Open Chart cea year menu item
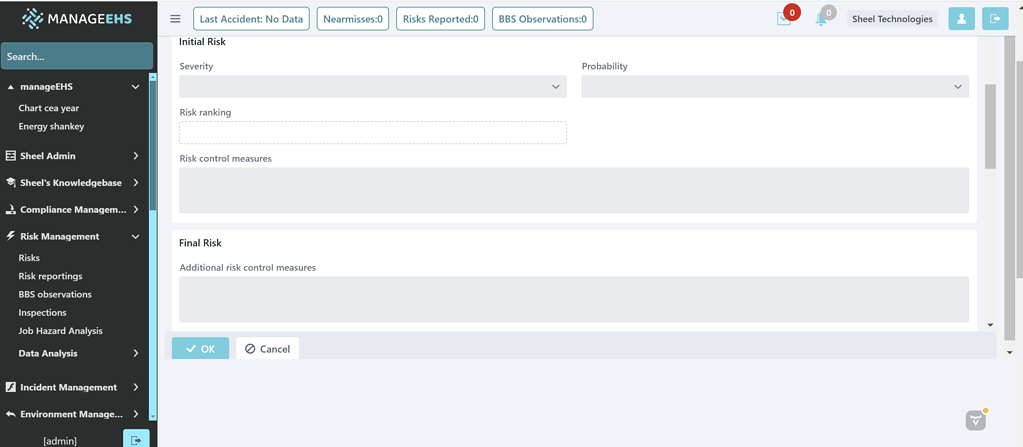Viewport: 1023px width, 447px height. pyautogui.click(x=49, y=108)
